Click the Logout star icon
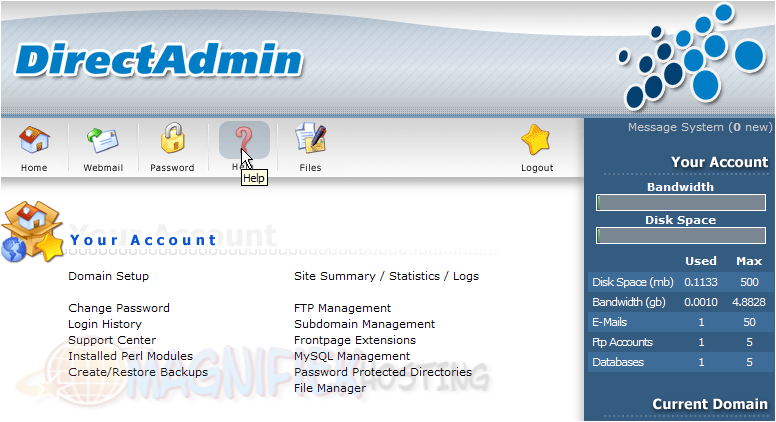This screenshot has width=776, height=422. 536,140
